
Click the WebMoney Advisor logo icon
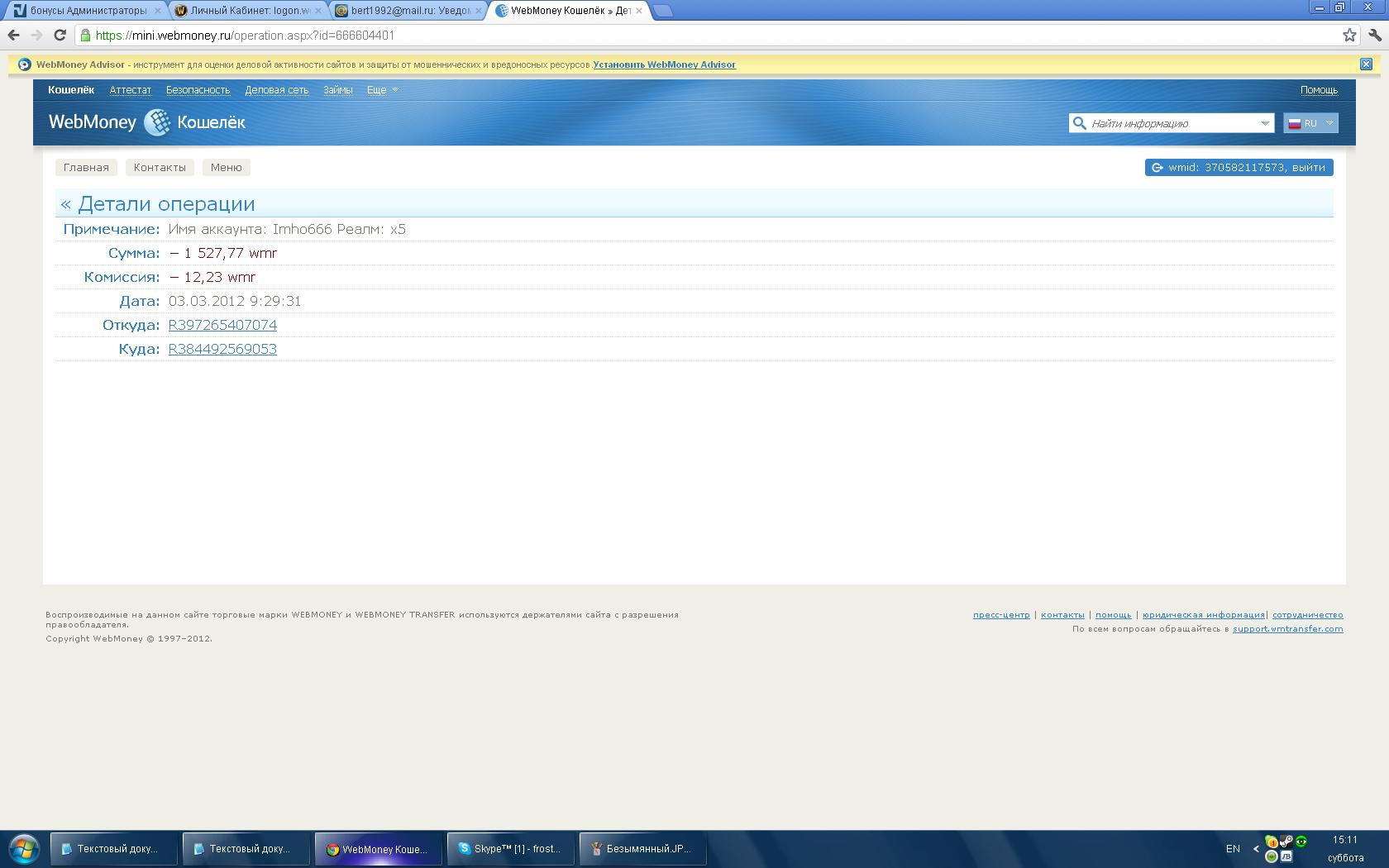(x=25, y=64)
